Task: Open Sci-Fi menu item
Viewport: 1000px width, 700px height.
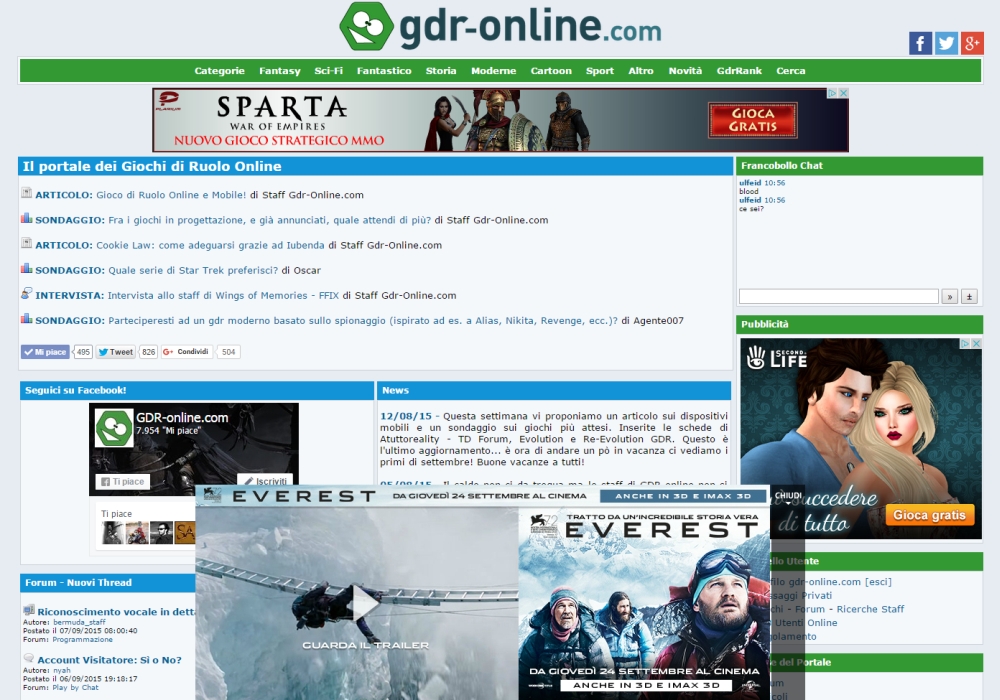Action: click(x=328, y=71)
